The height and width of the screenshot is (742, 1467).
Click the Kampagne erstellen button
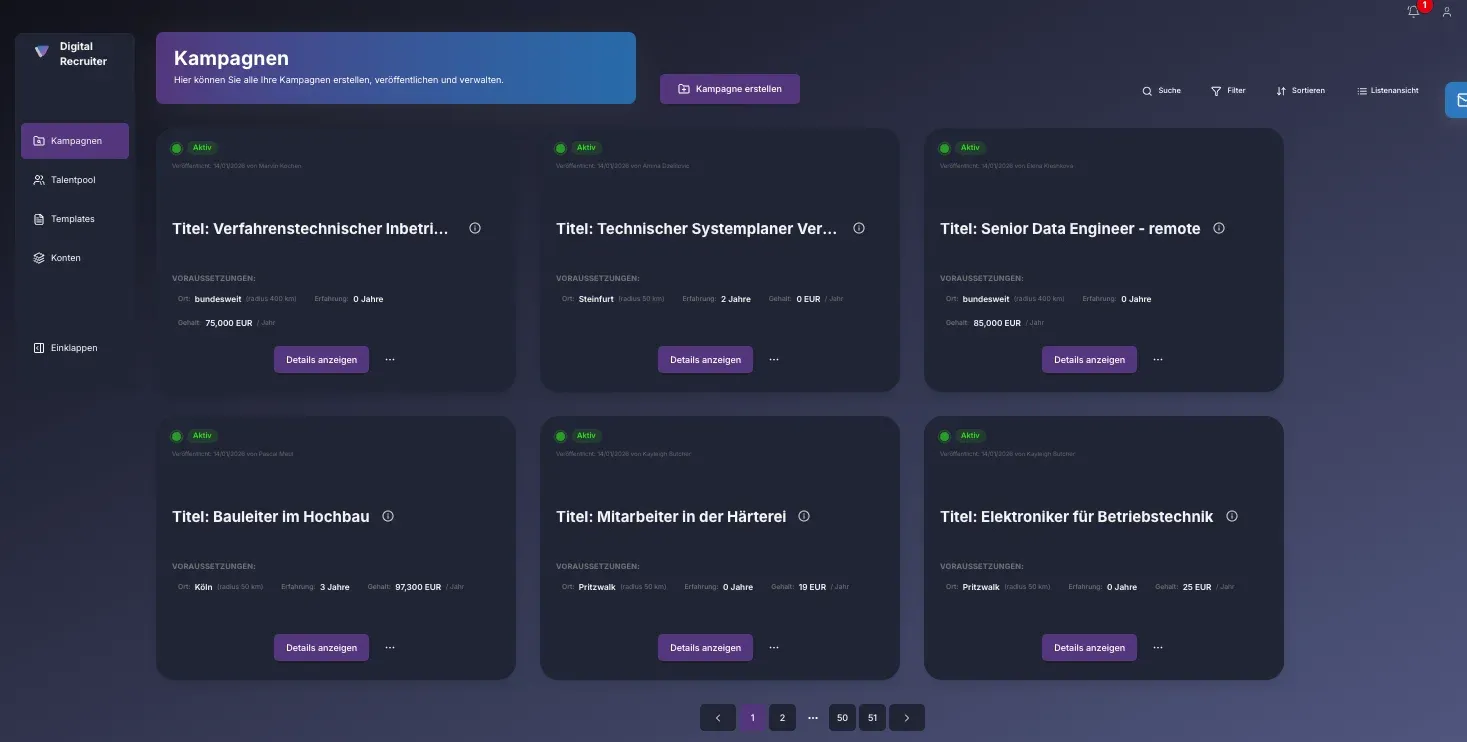[729, 88]
